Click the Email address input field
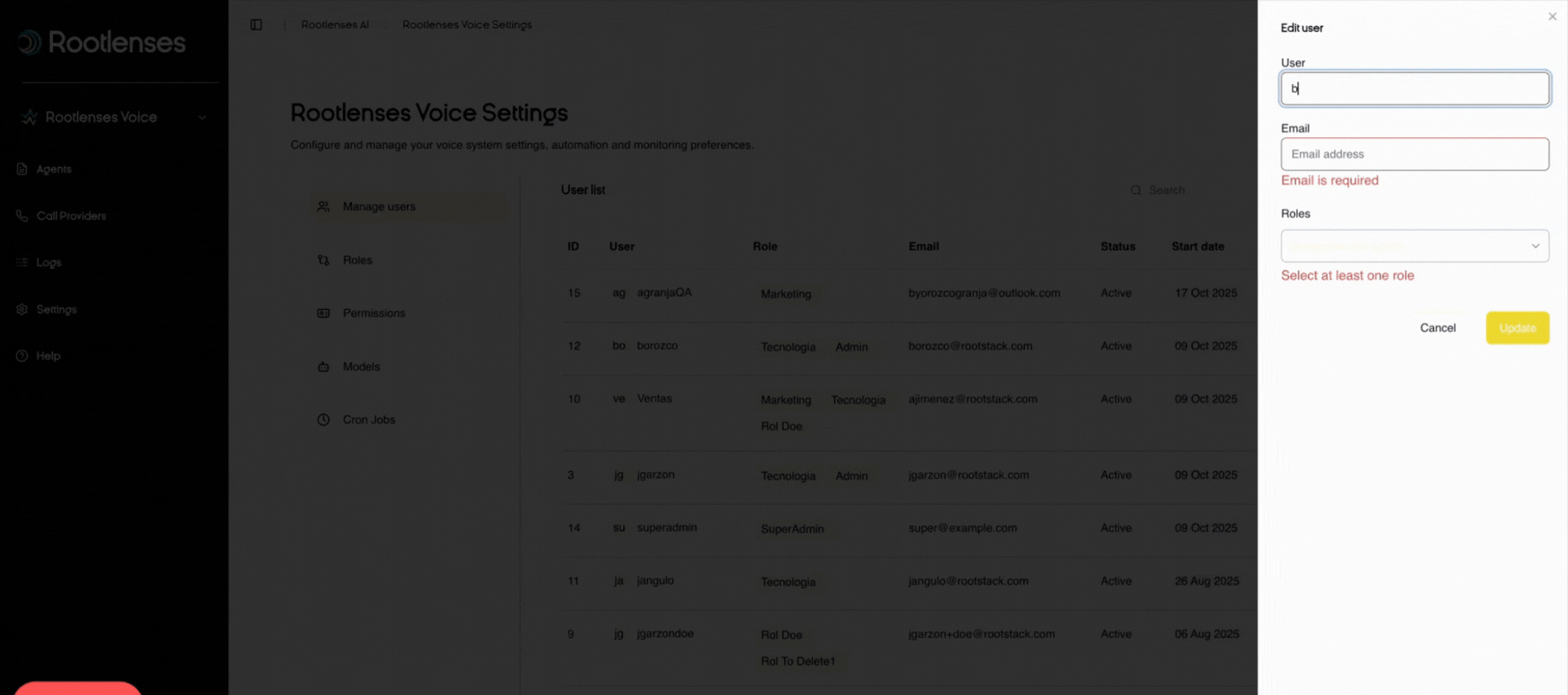The width and height of the screenshot is (1568, 695). click(x=1414, y=154)
